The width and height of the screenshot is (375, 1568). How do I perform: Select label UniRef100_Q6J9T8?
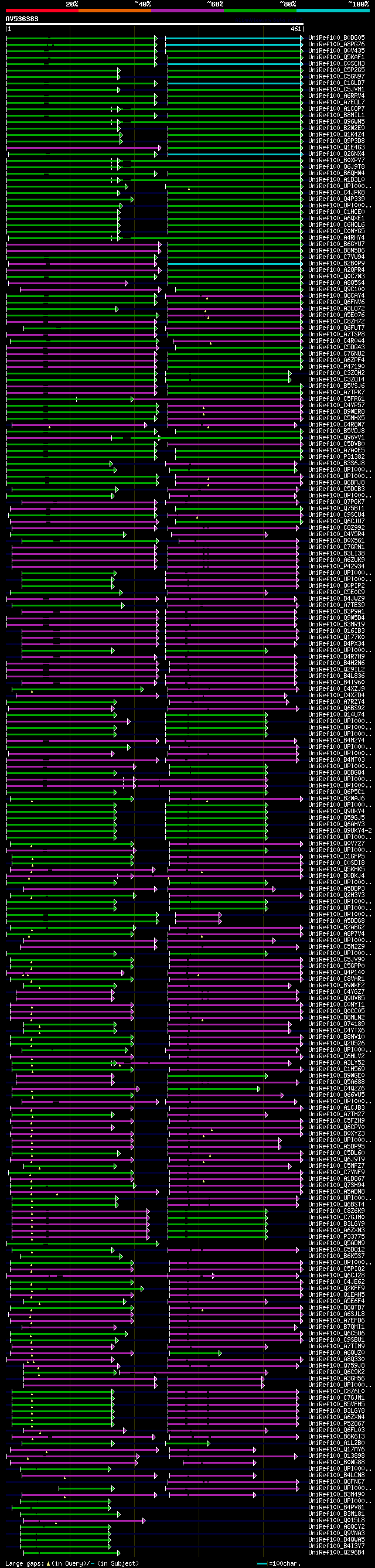point(337,167)
